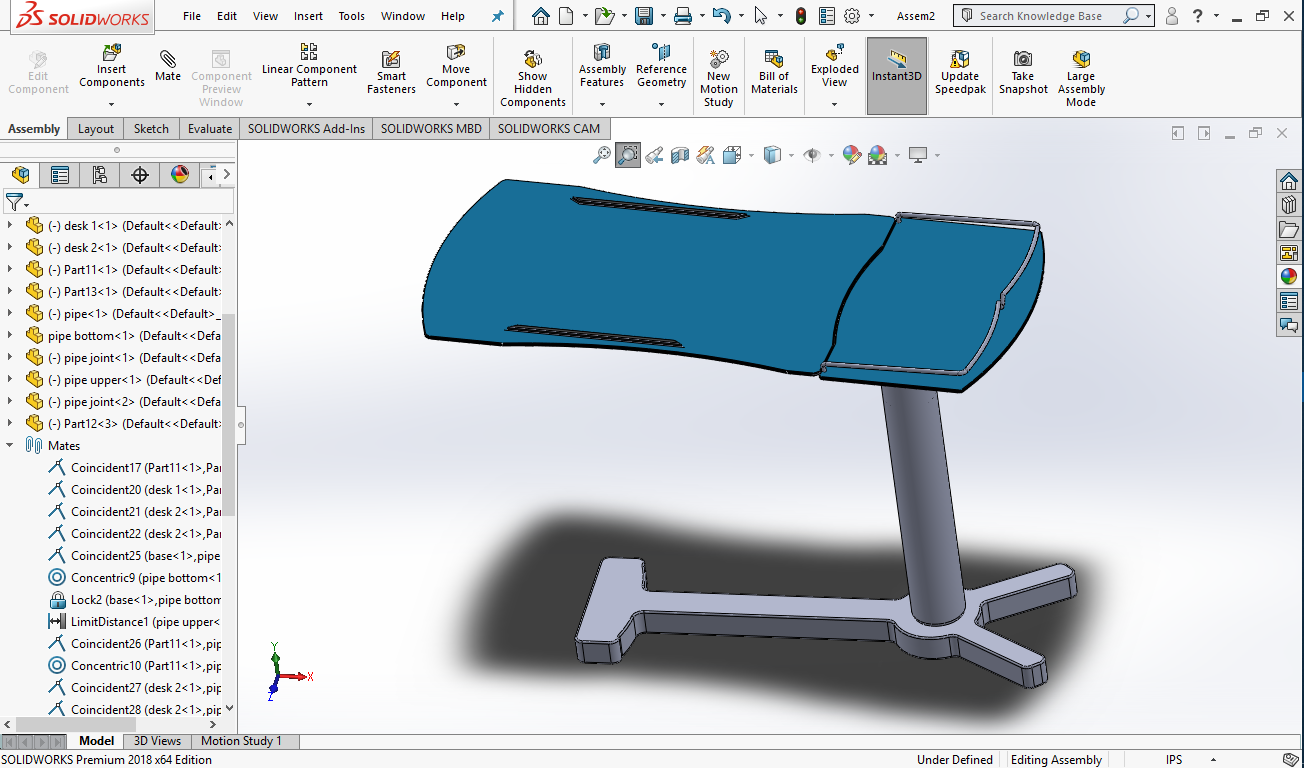
Task: Click the Save icon
Action: [644, 16]
